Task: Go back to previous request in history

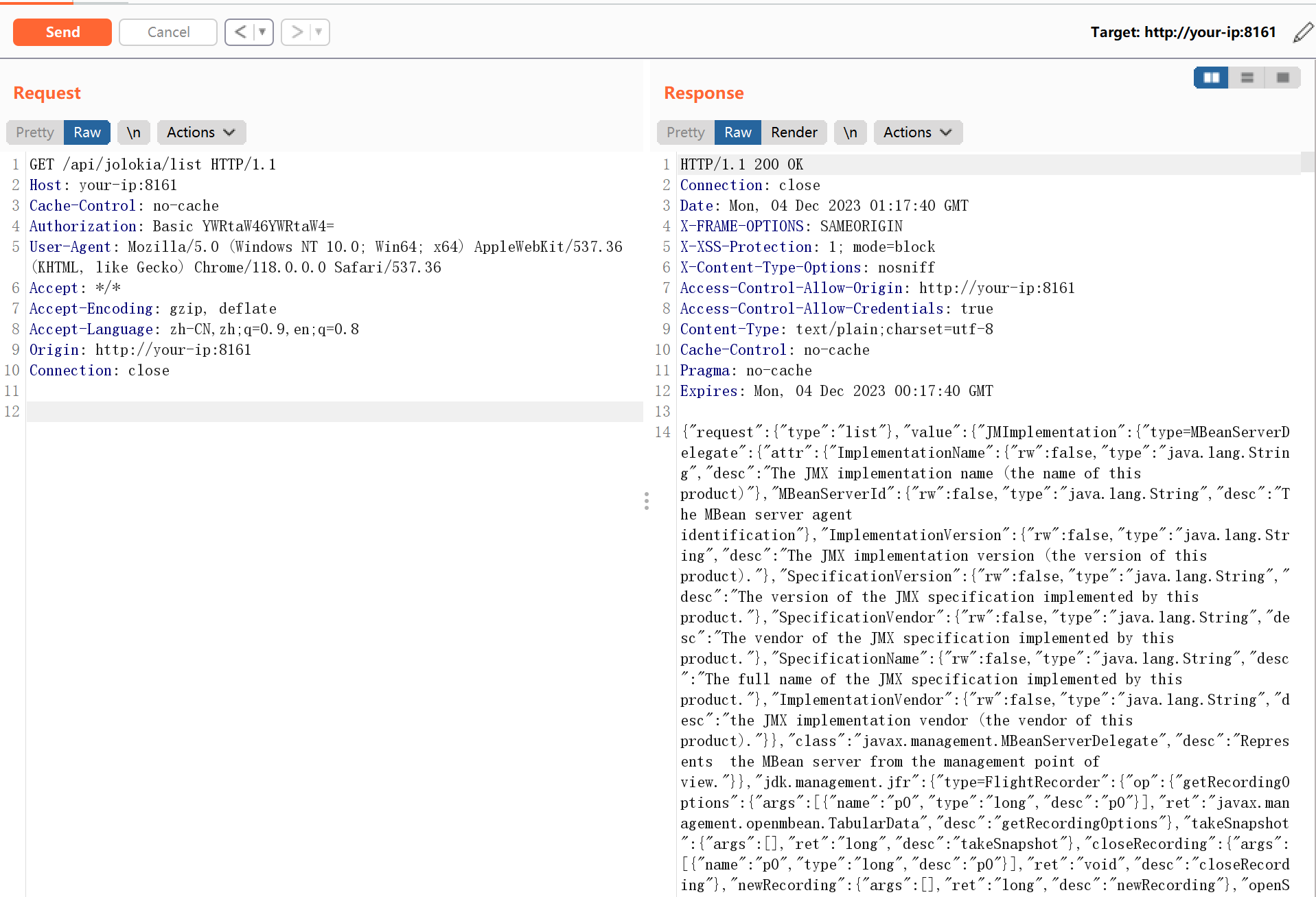Action: point(240,32)
